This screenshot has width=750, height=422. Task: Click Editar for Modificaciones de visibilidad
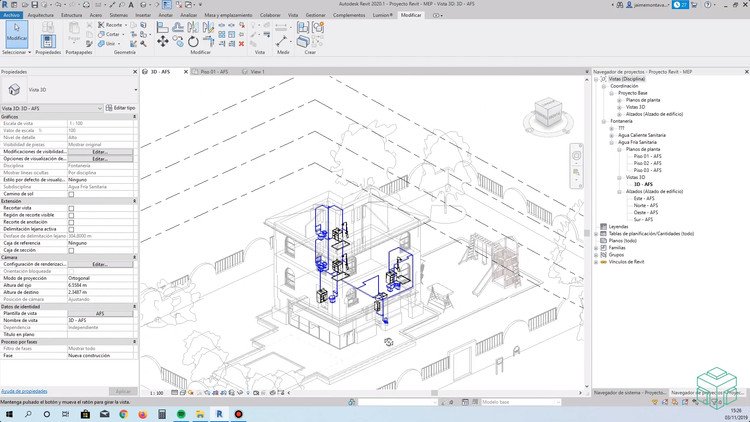point(99,152)
